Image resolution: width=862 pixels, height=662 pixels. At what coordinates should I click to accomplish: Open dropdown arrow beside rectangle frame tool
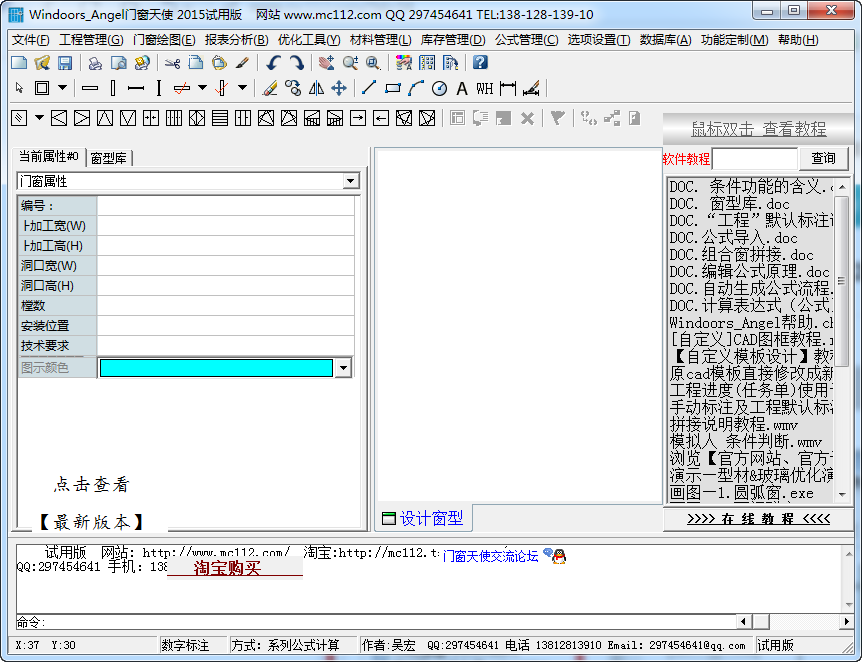[62, 88]
